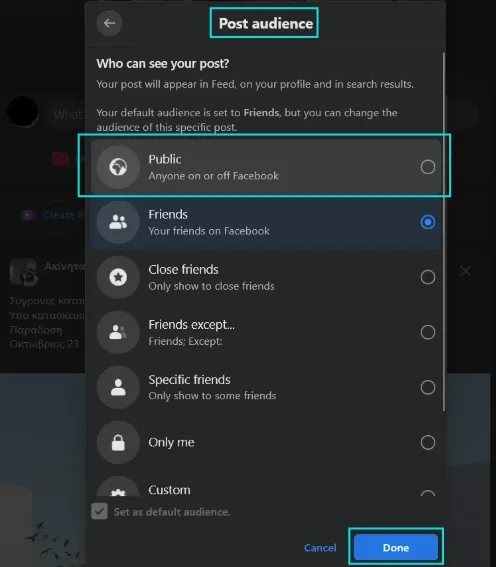
Task: Click the live video icon in background
Action: click(60, 158)
